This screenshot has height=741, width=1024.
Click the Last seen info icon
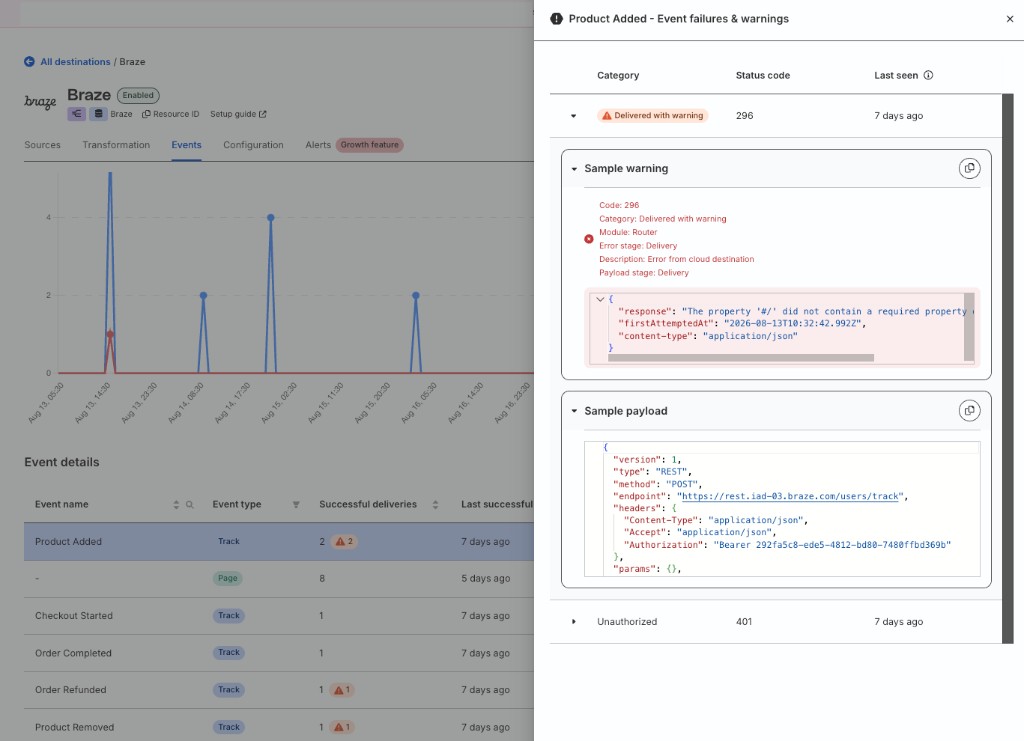pos(928,75)
